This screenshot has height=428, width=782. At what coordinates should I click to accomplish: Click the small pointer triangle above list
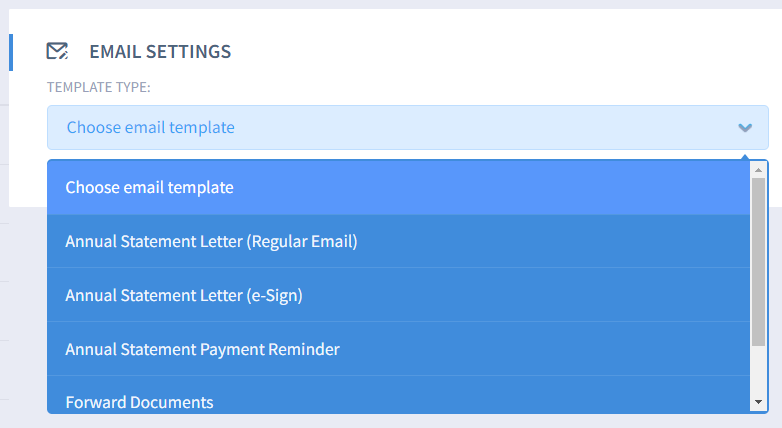pos(744,155)
